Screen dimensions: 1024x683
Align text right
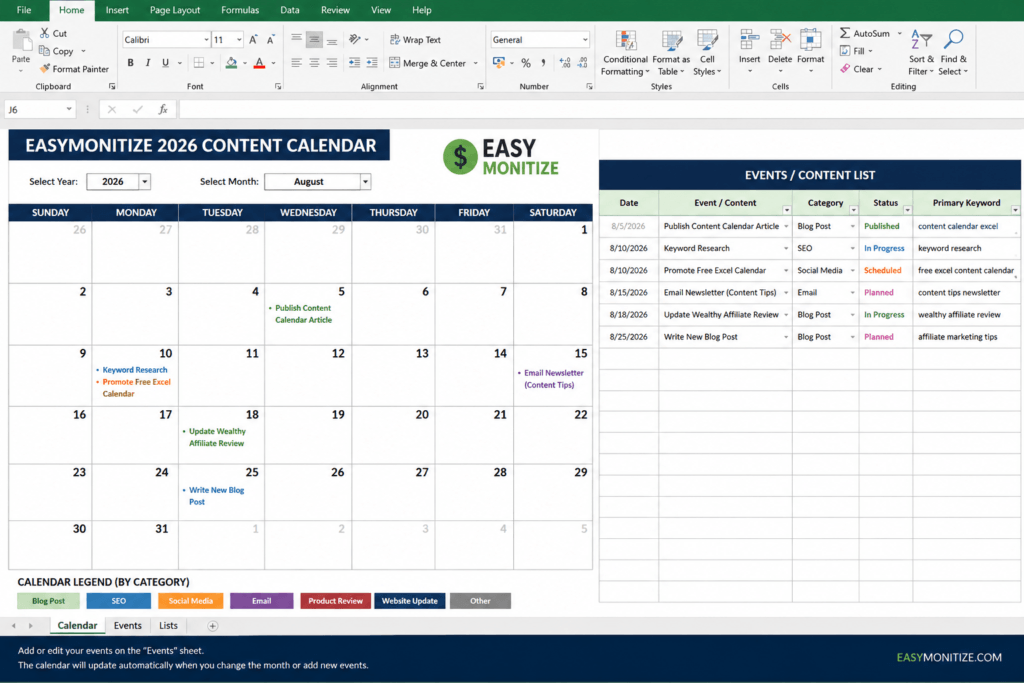pyautogui.click(x=332, y=63)
